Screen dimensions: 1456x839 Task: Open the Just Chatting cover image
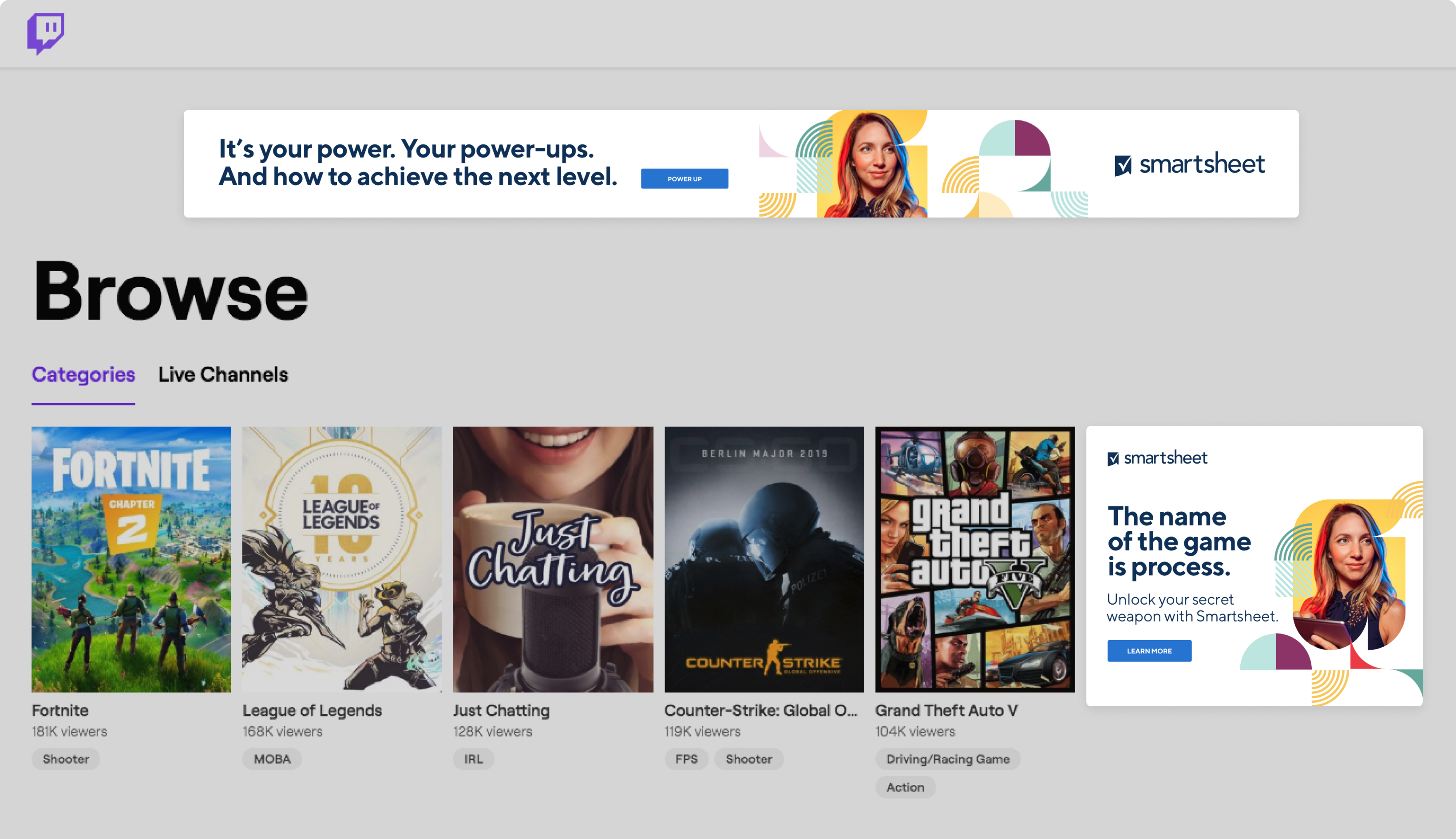coord(553,559)
